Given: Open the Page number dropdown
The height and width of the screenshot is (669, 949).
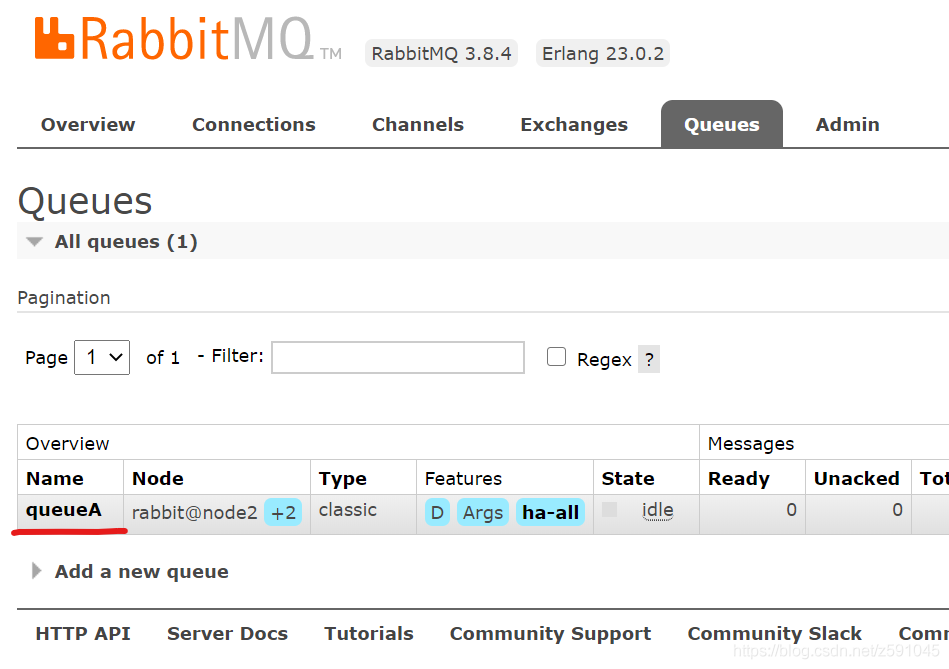Looking at the screenshot, I should [102, 357].
